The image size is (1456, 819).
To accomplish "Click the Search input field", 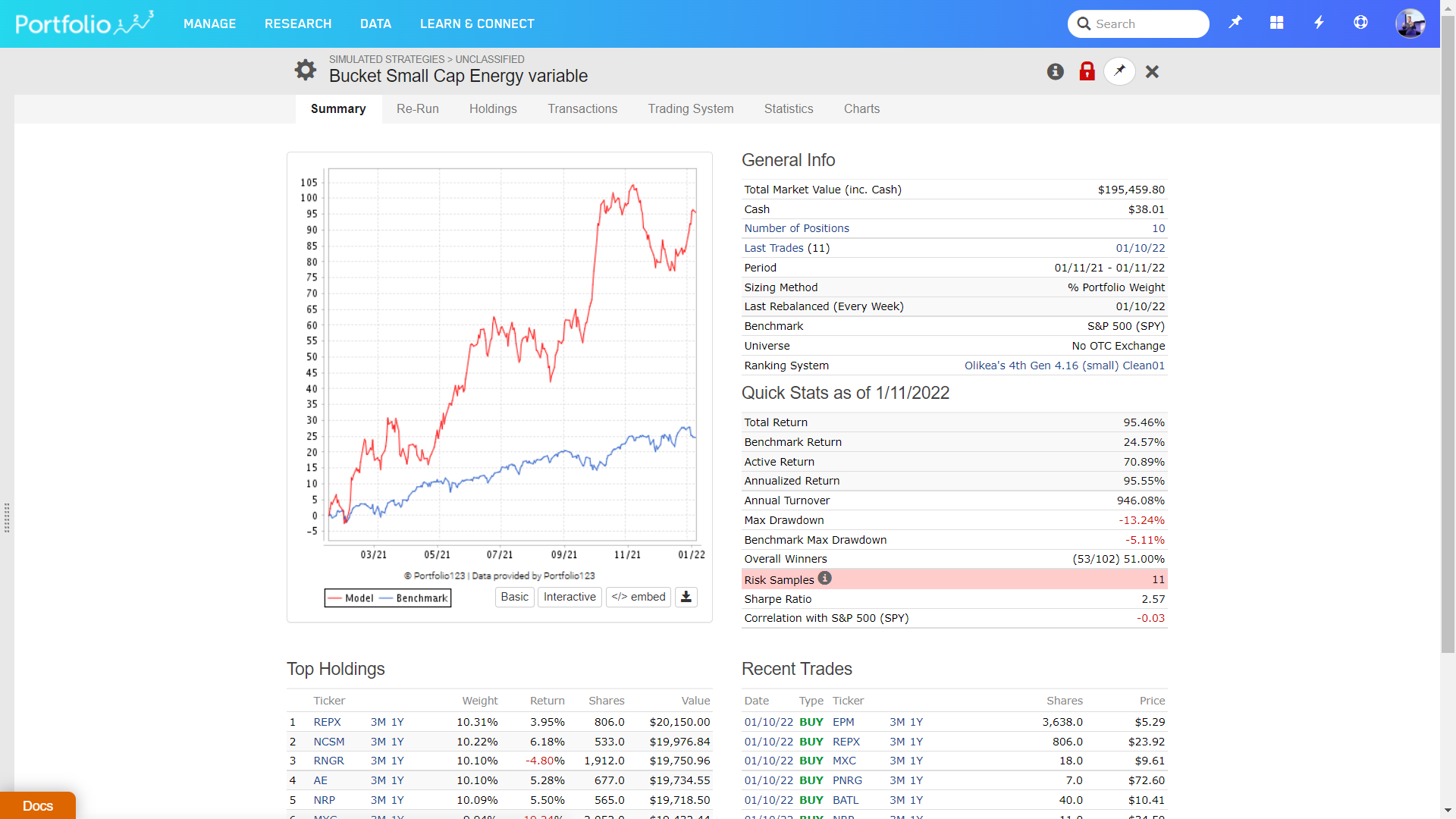I will [x=1145, y=24].
